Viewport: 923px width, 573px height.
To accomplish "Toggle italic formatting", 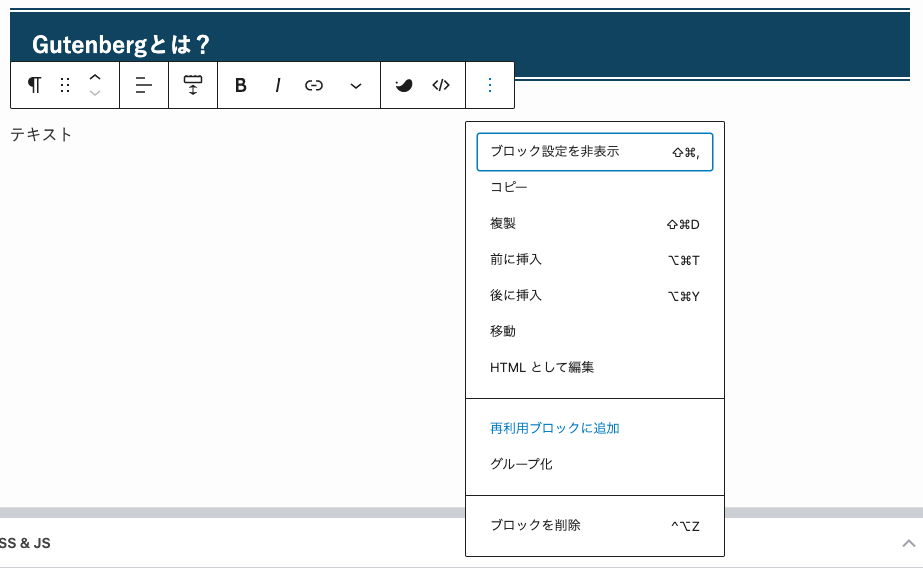I will click(x=277, y=85).
